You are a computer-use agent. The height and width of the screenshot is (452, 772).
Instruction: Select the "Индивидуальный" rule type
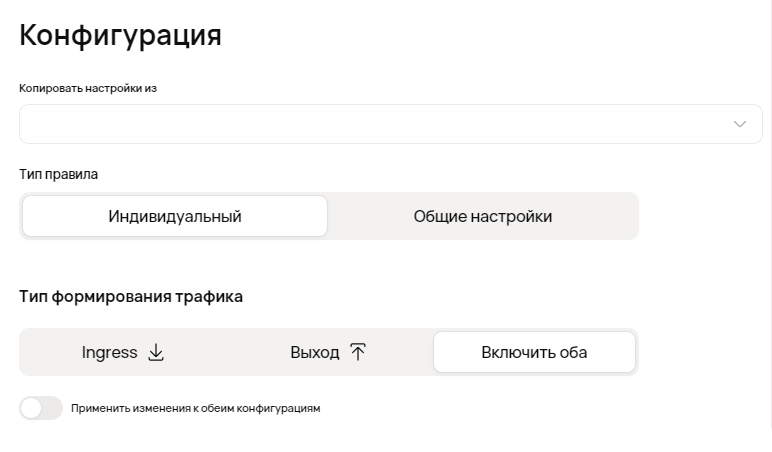pos(175,216)
